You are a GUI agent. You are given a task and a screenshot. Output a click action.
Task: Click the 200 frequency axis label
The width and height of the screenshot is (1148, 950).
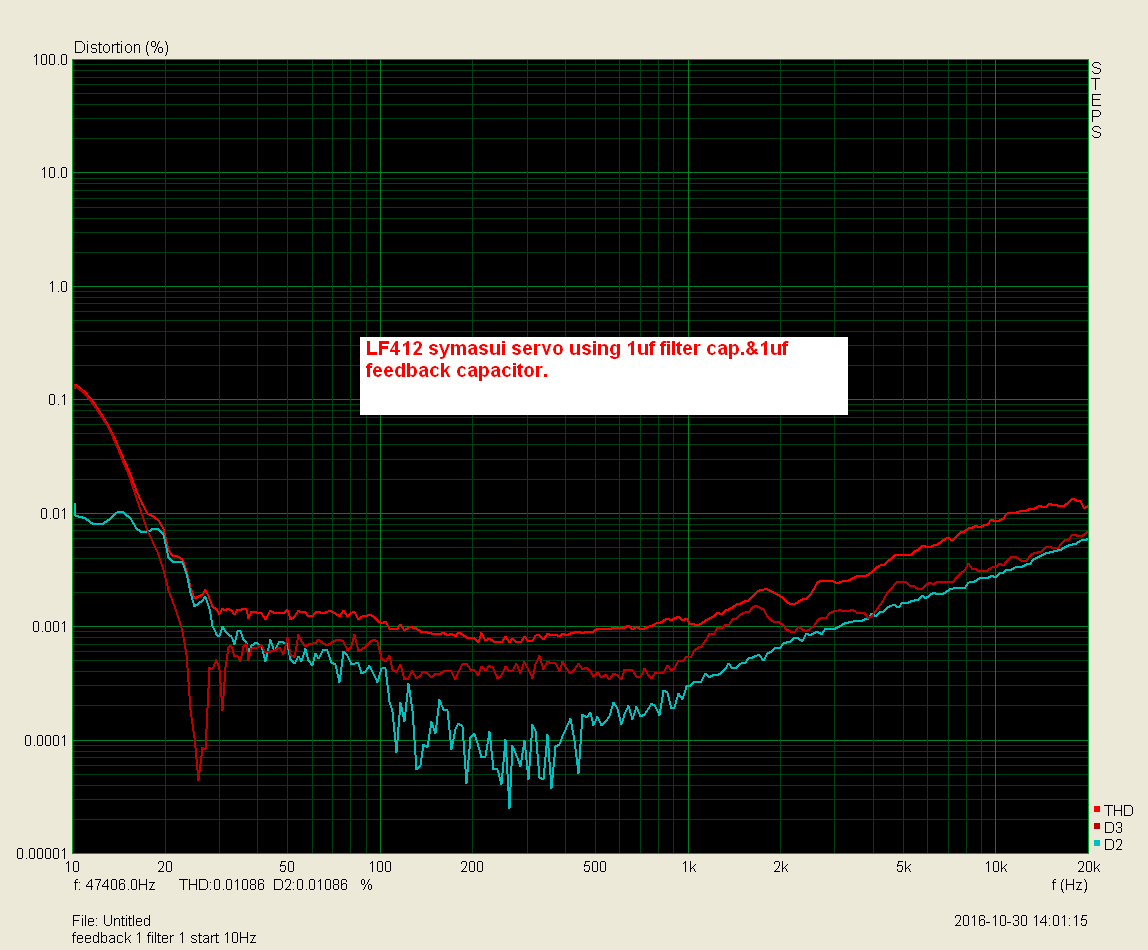(472, 867)
